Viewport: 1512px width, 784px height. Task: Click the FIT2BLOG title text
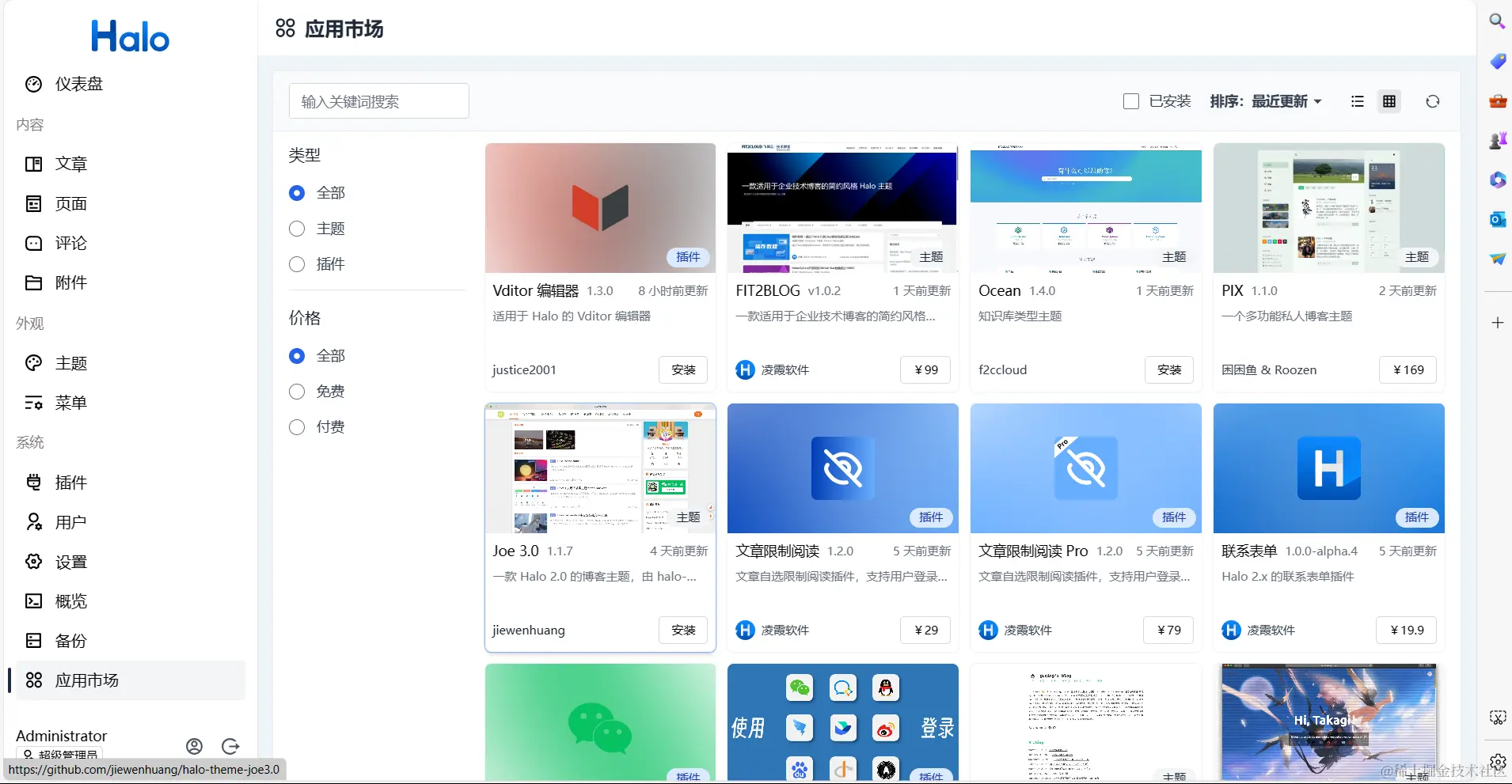coord(768,290)
